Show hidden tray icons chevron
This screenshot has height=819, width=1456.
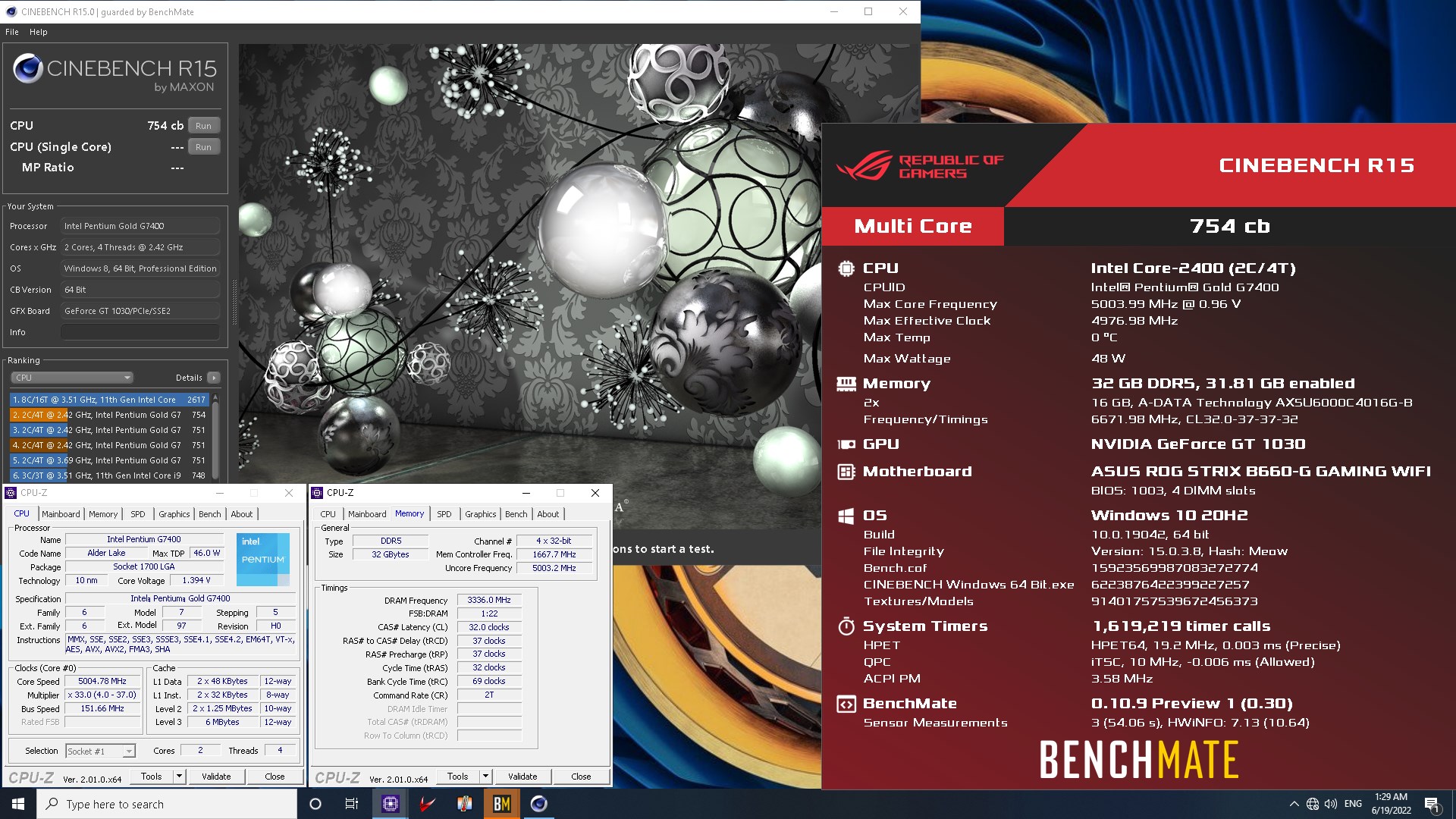[x=1294, y=804]
